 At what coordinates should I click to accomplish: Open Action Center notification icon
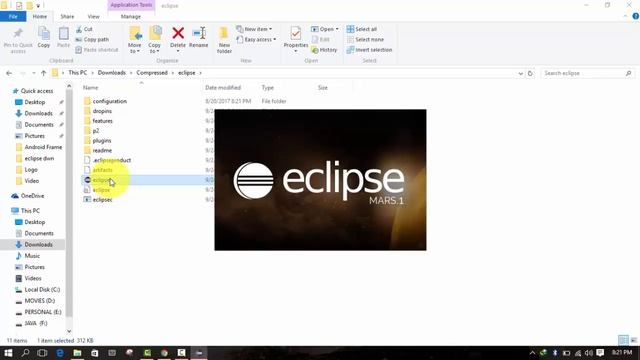[x=600, y=353]
